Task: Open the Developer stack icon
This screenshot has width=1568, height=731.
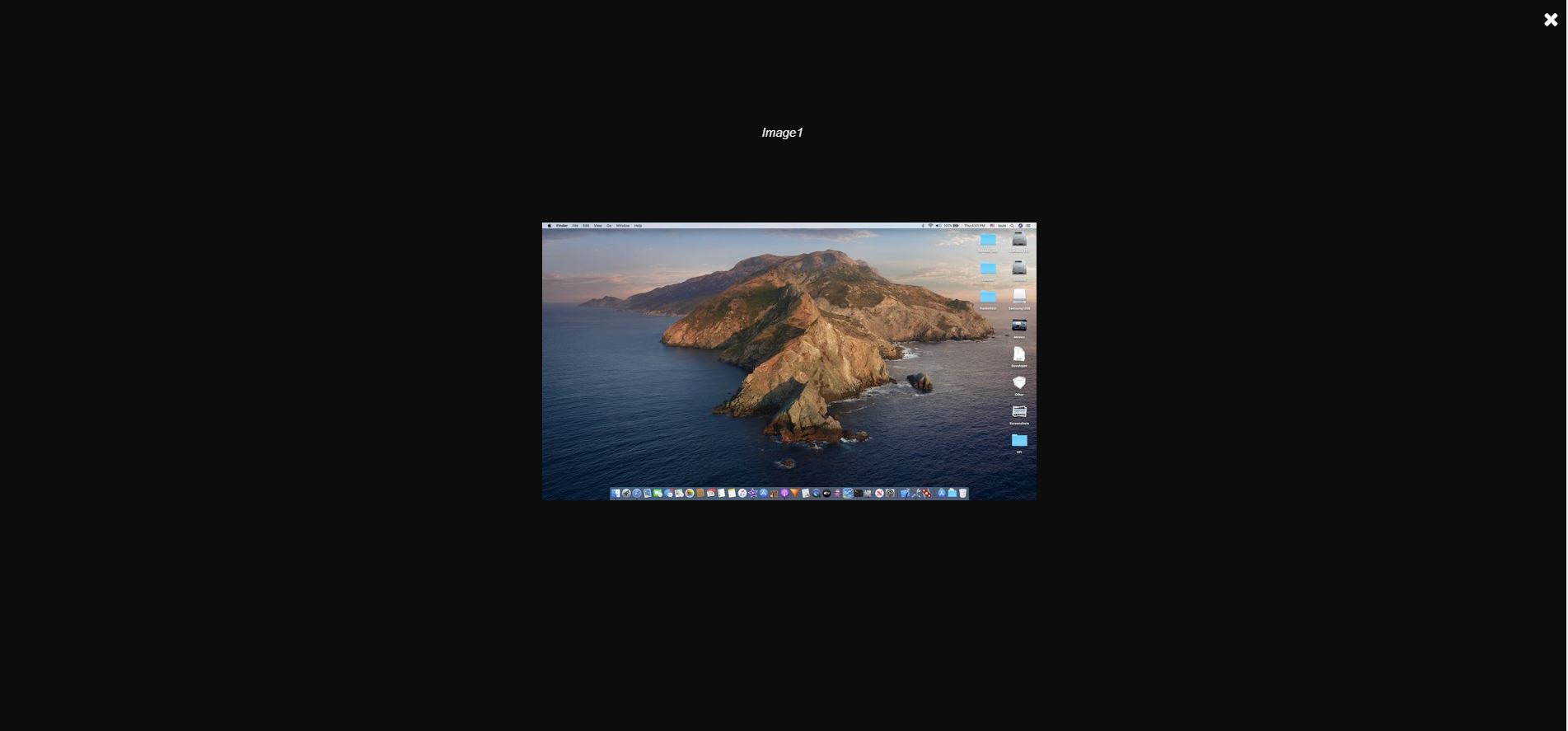Action: 1019,354
